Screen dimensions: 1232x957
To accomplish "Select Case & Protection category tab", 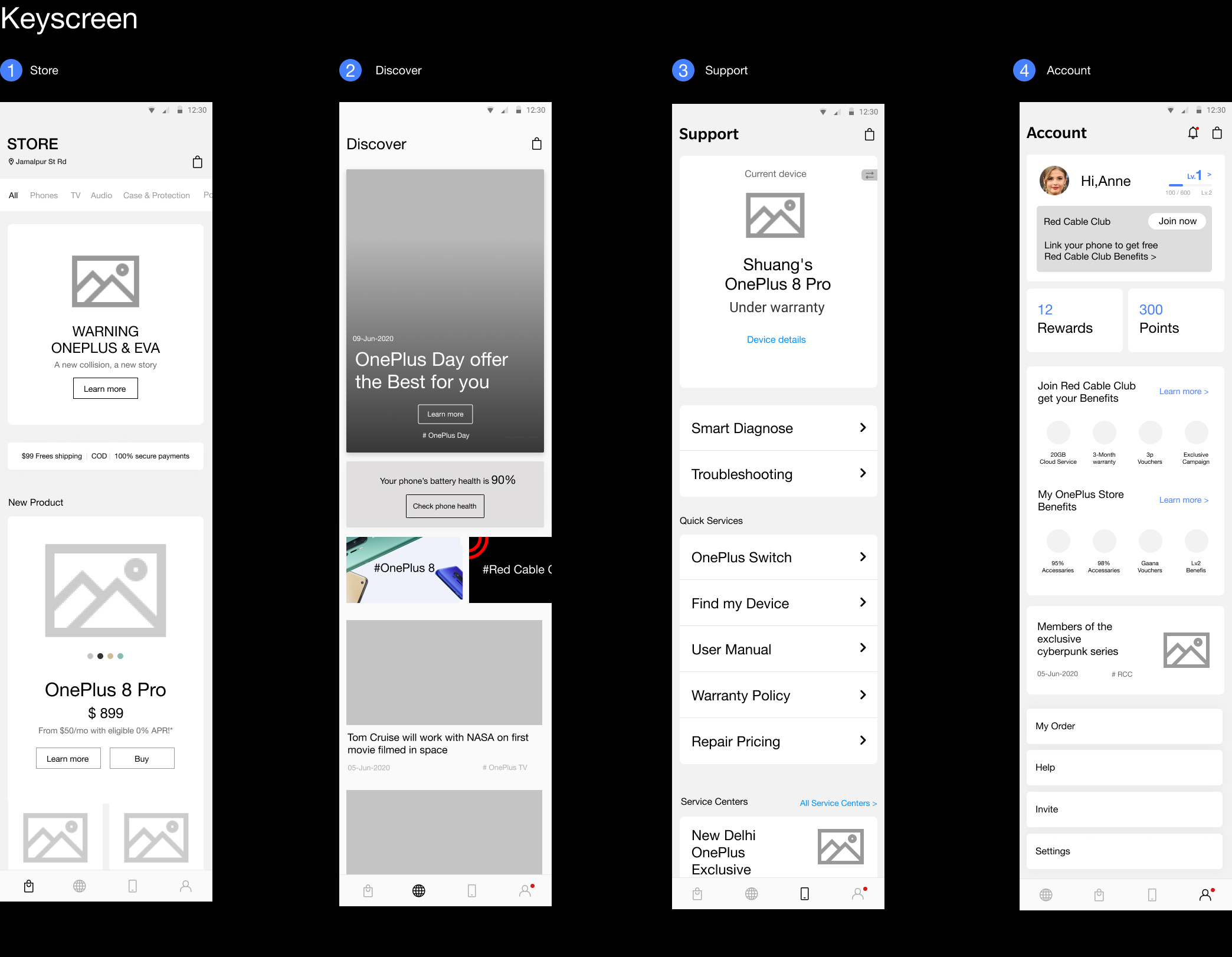I will [x=156, y=195].
